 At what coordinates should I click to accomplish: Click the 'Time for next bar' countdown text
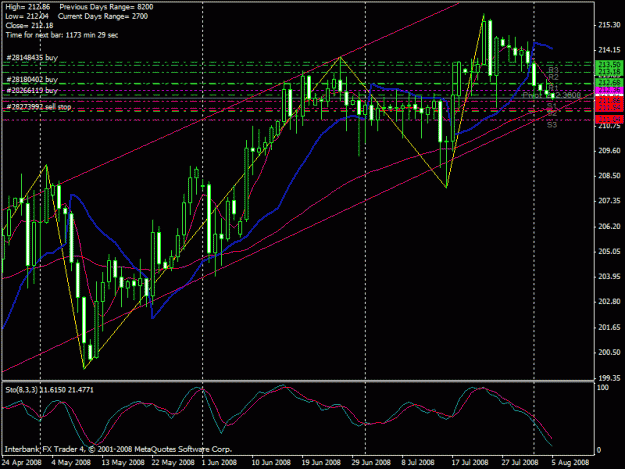point(62,35)
